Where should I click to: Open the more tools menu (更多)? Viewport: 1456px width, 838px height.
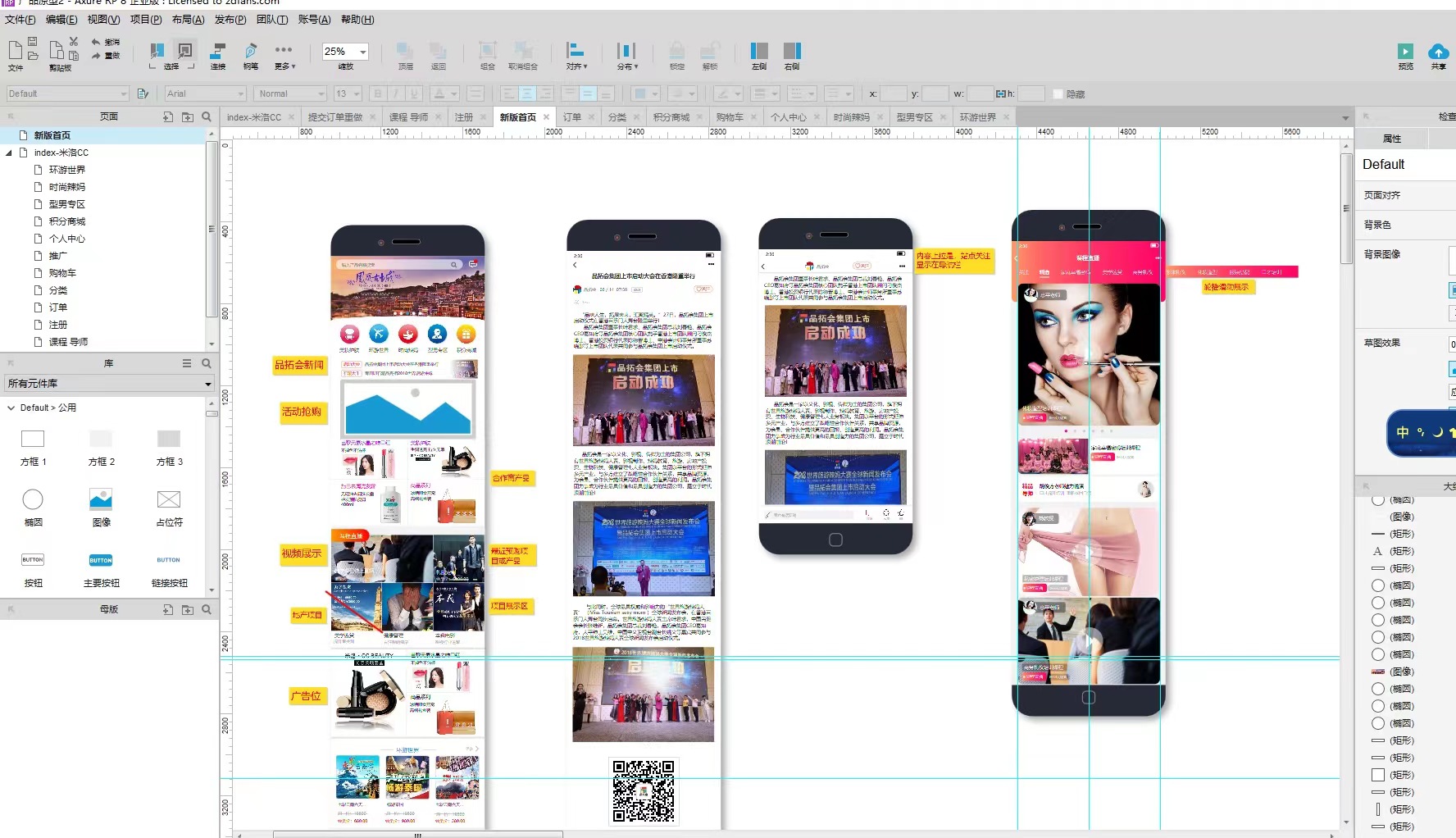pyautogui.click(x=284, y=56)
